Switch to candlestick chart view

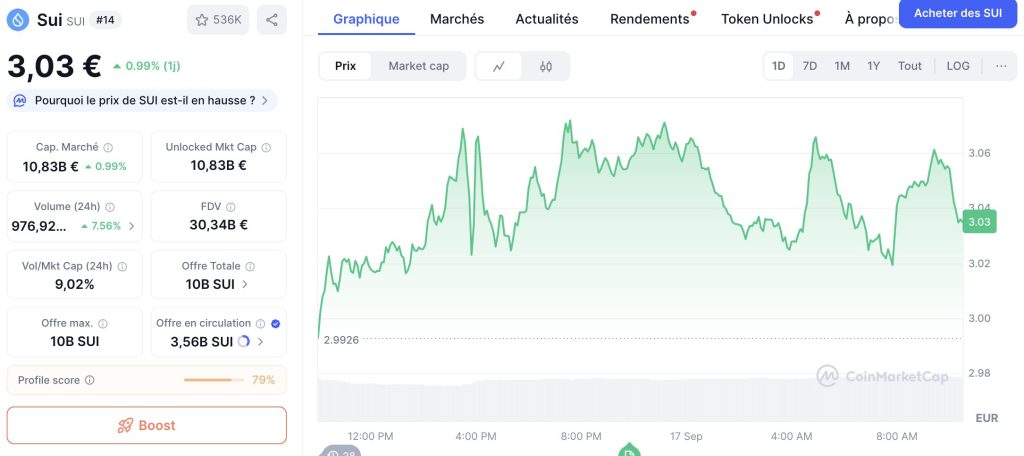pos(546,66)
